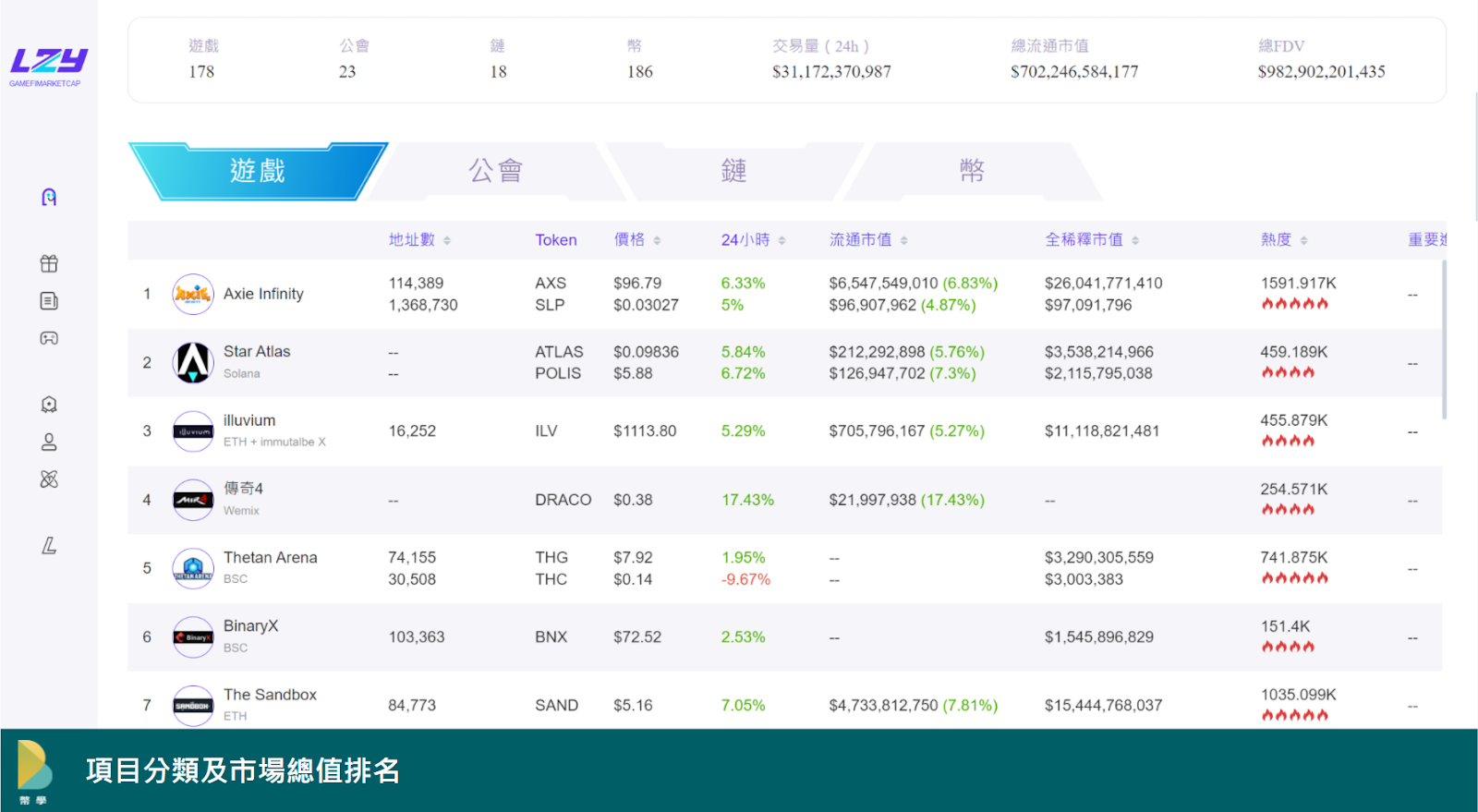Viewport: 1478px width, 812px height.
Task: Click the 交易量 (24h) $31,172,370,987 figure
Action: pyautogui.click(x=831, y=72)
